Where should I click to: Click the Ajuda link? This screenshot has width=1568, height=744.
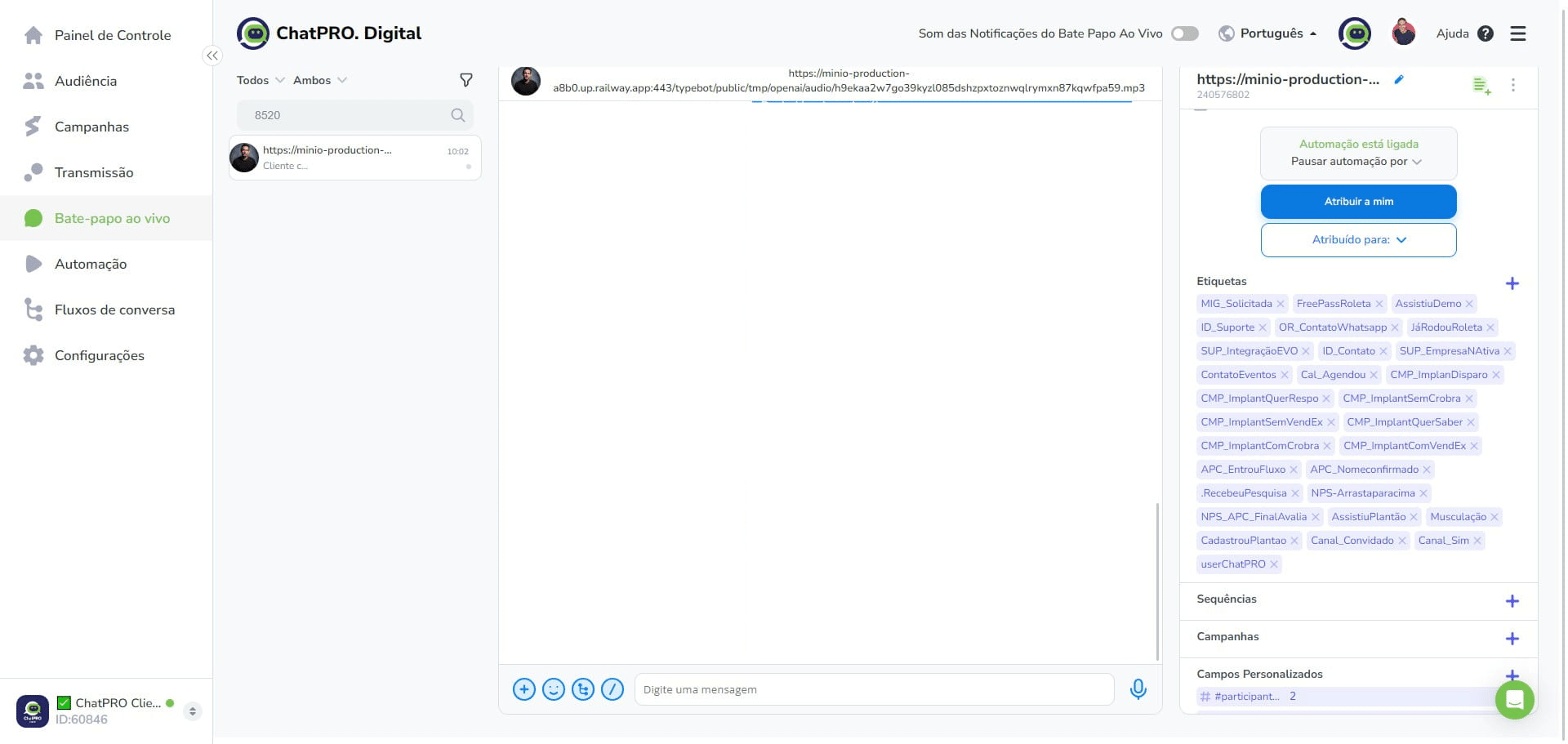tap(1452, 33)
